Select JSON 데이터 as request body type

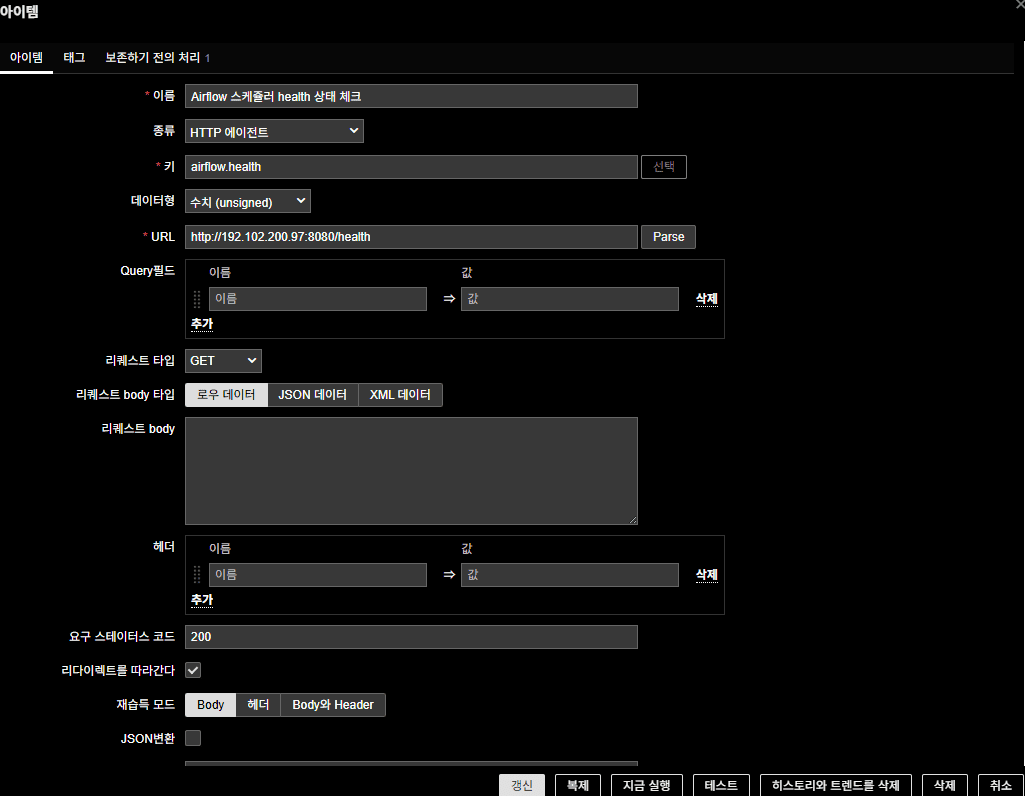[x=312, y=395]
